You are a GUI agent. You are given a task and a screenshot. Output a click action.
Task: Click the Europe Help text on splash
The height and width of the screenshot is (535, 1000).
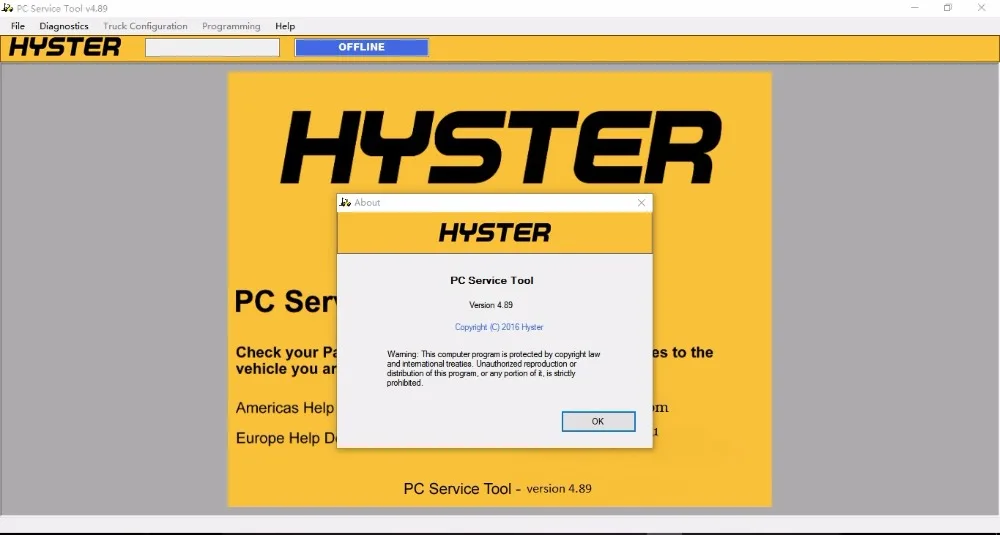(x=284, y=438)
